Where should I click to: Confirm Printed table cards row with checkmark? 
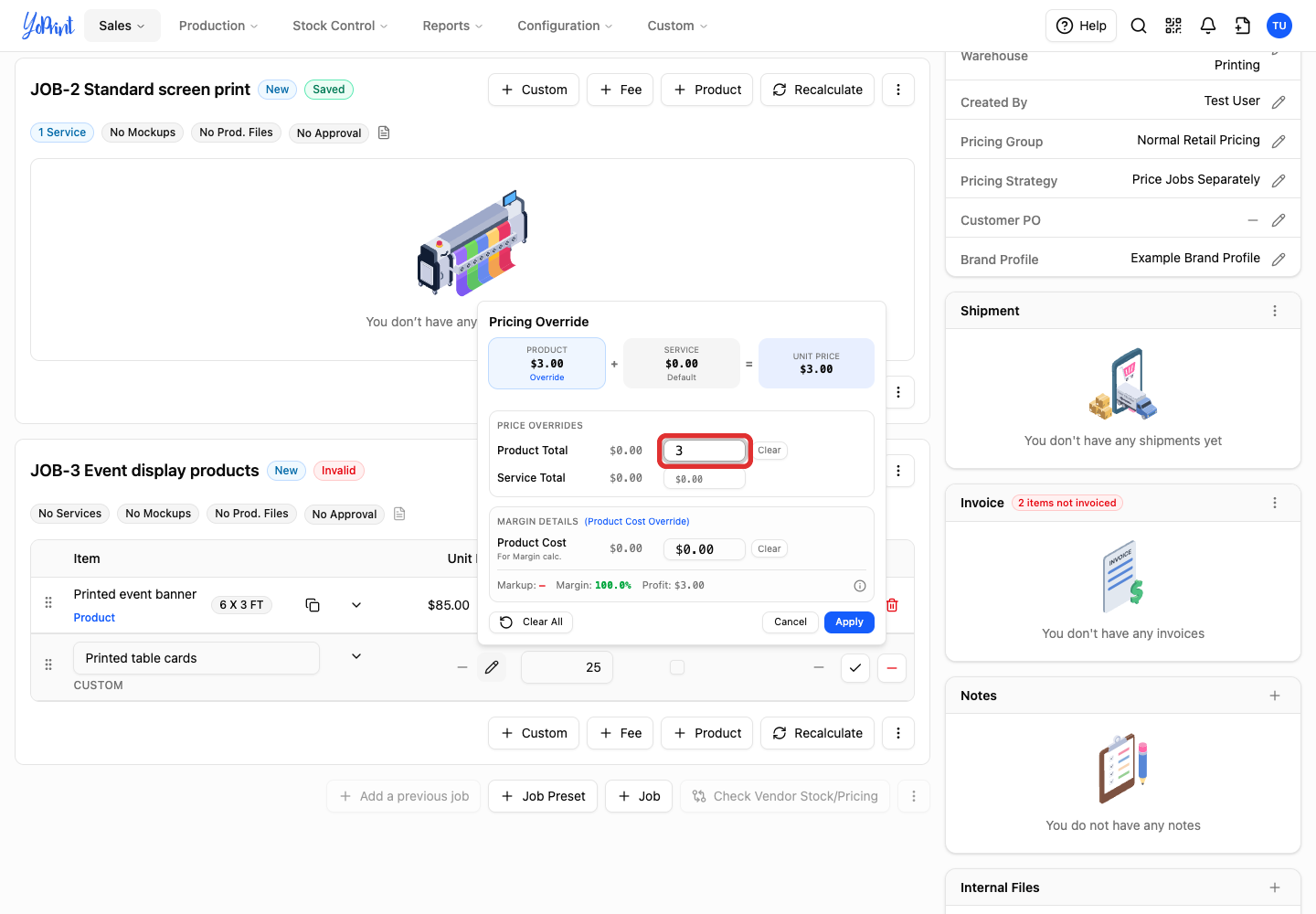(x=854, y=667)
